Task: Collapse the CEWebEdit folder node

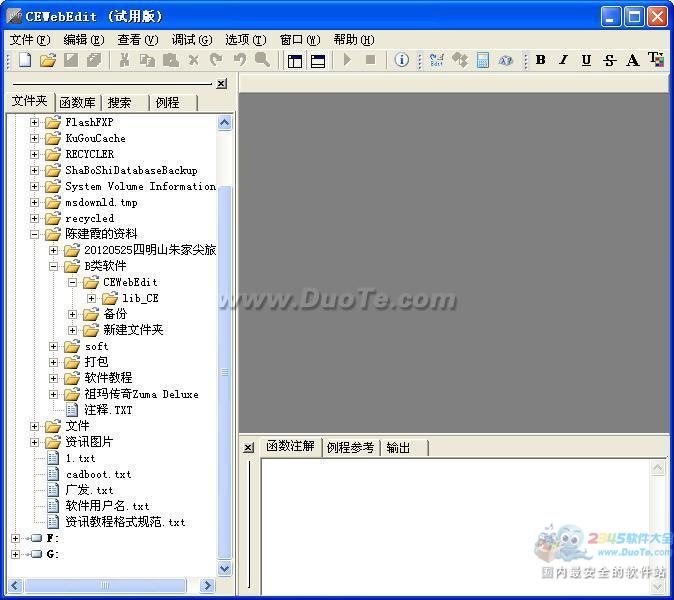Action: click(72, 282)
